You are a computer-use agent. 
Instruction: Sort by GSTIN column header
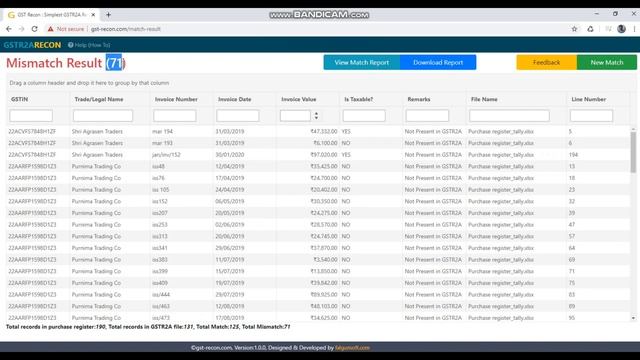click(20, 99)
